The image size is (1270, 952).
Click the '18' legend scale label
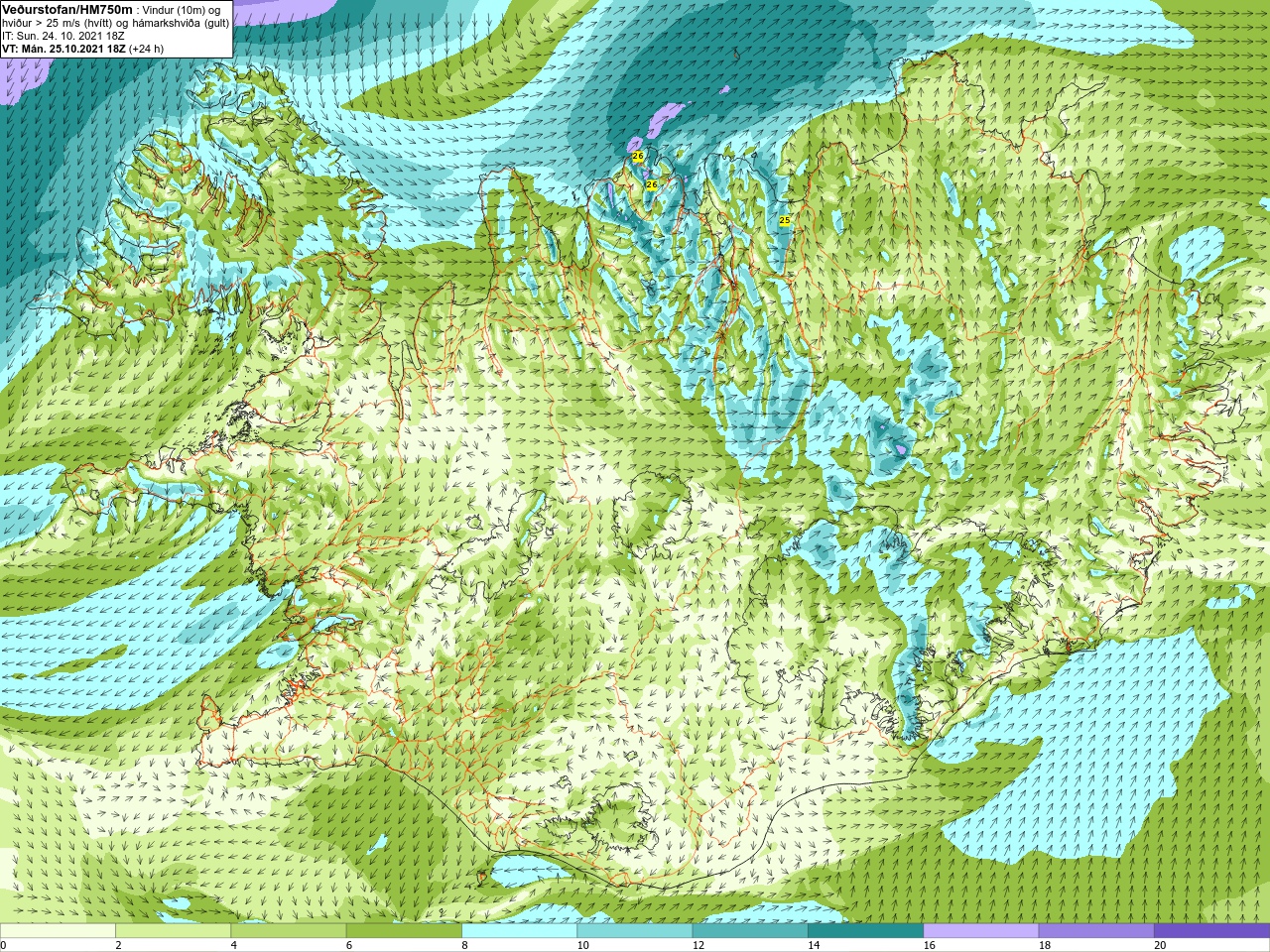1045,945
